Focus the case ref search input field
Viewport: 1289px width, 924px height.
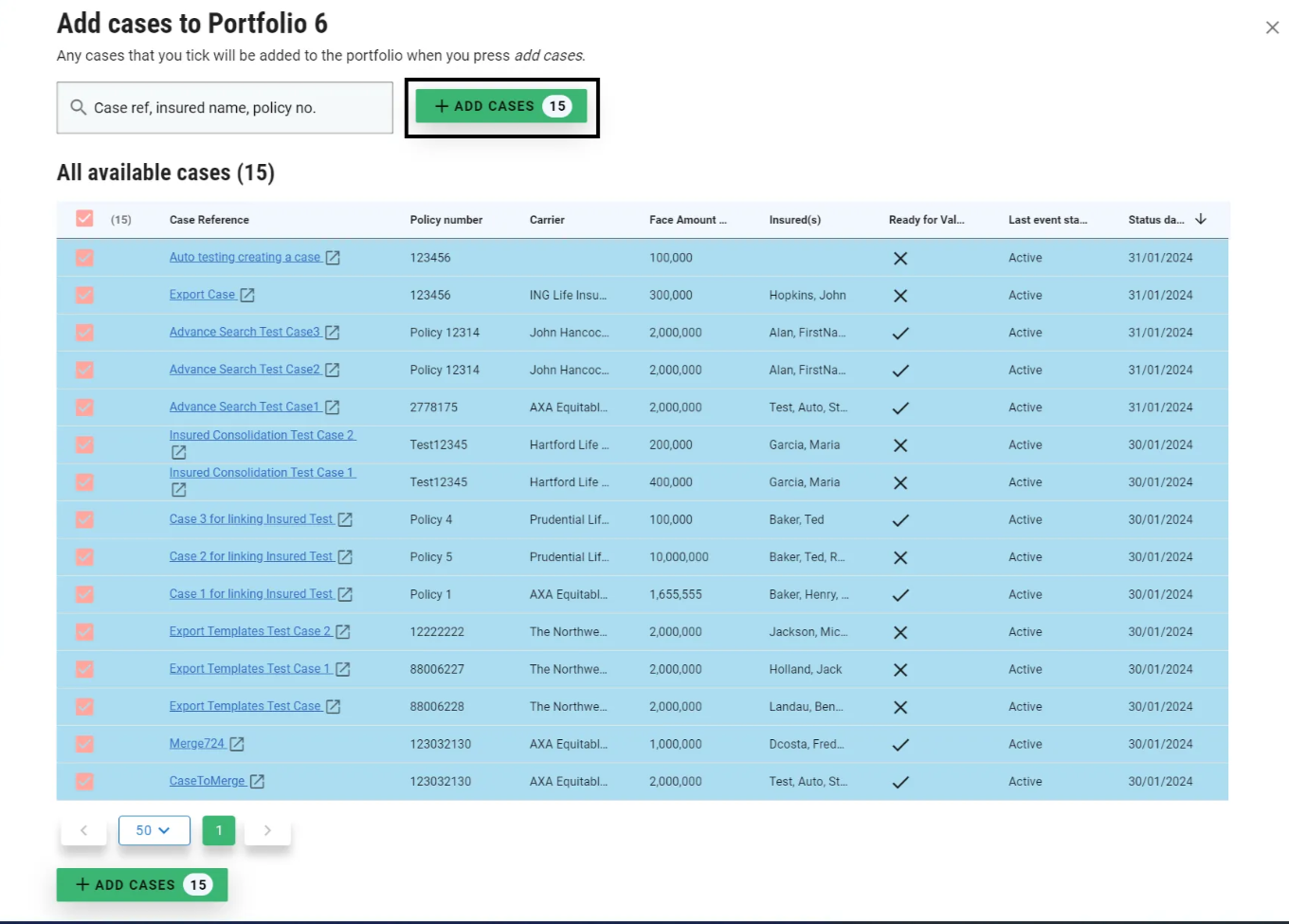(237, 108)
